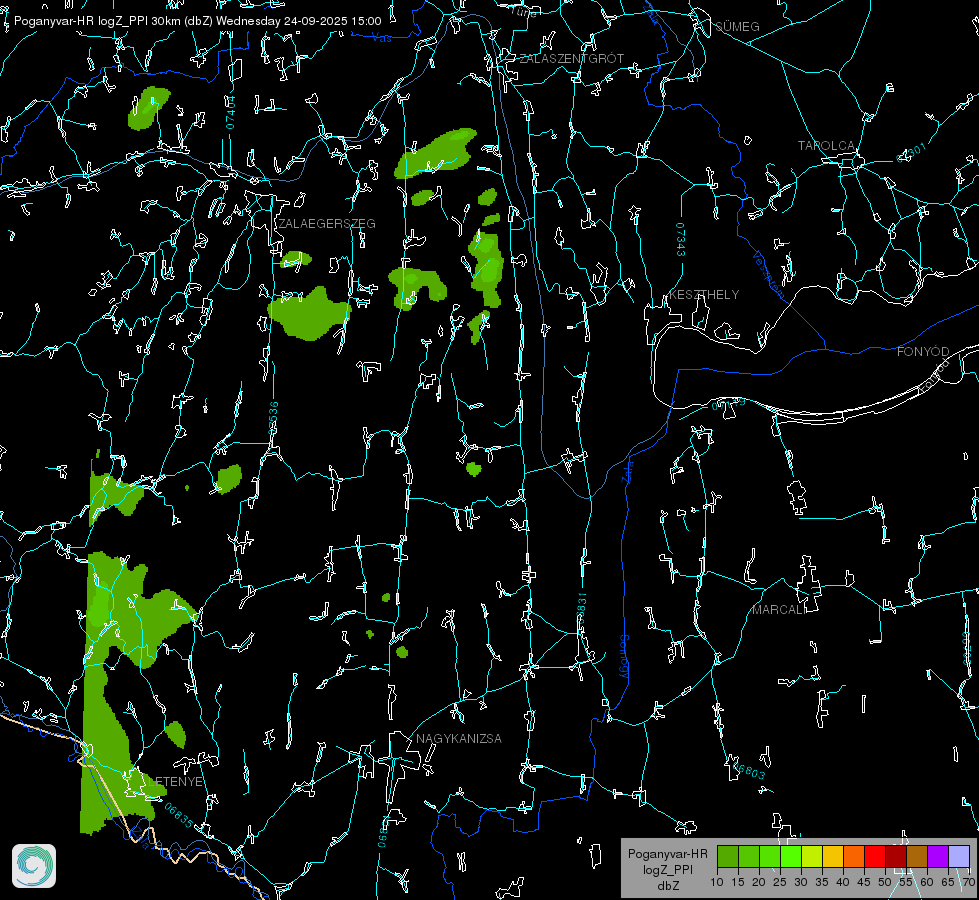Screen dimensions: 979x900
Task: Click the 'logZ_PPI' label in legend
Action: (668, 869)
